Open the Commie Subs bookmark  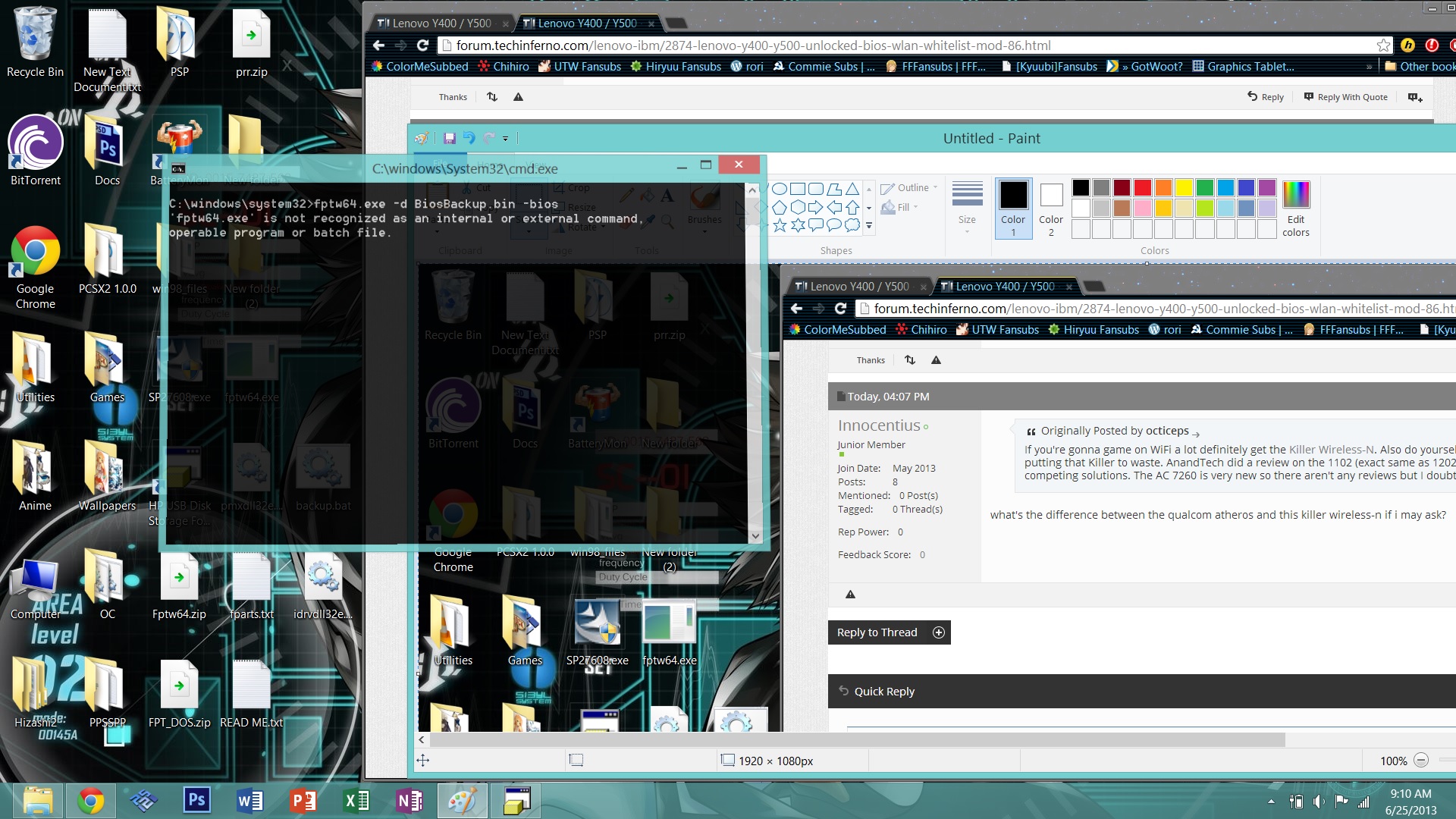824,67
